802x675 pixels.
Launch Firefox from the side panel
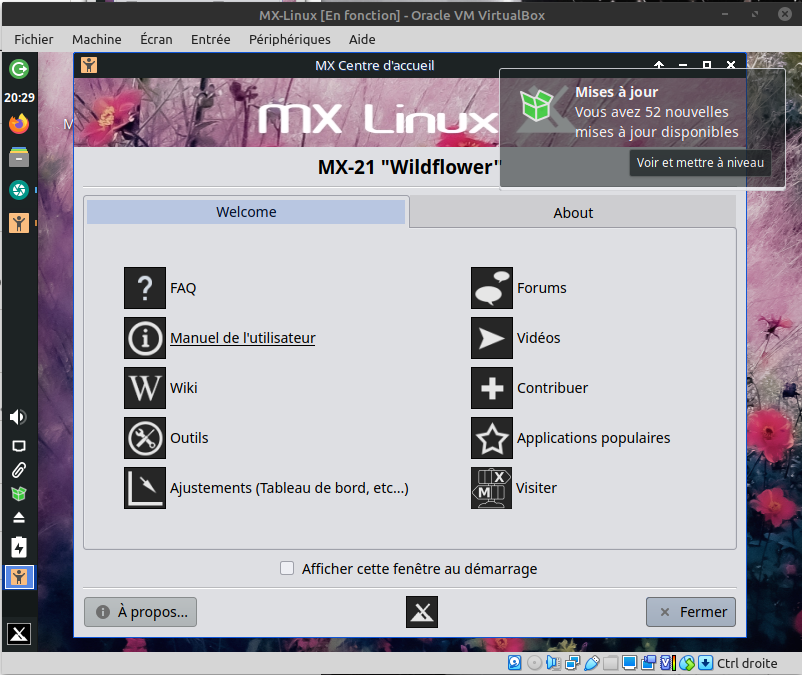click(x=19, y=124)
